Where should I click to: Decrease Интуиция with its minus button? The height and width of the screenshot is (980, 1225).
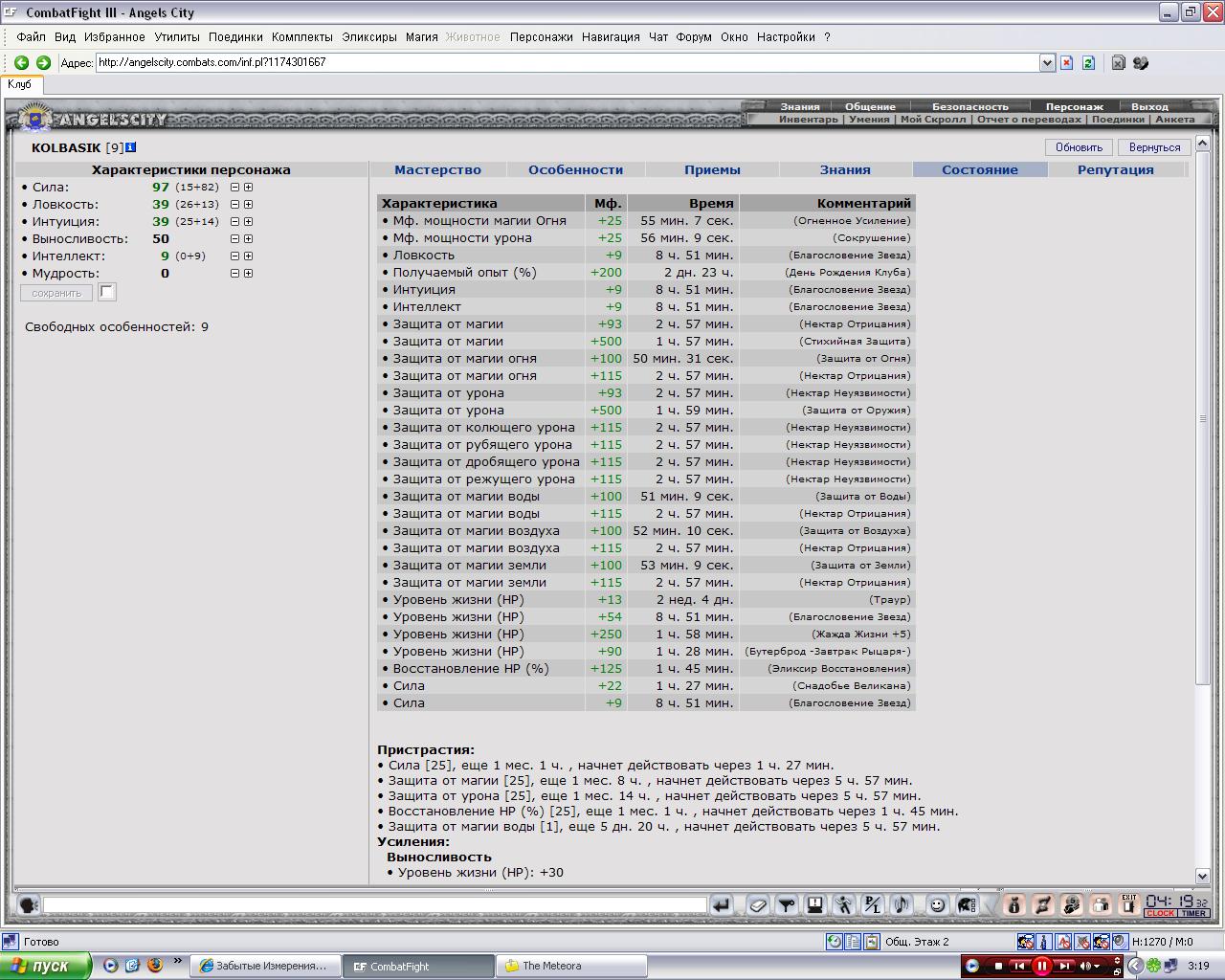point(234,222)
